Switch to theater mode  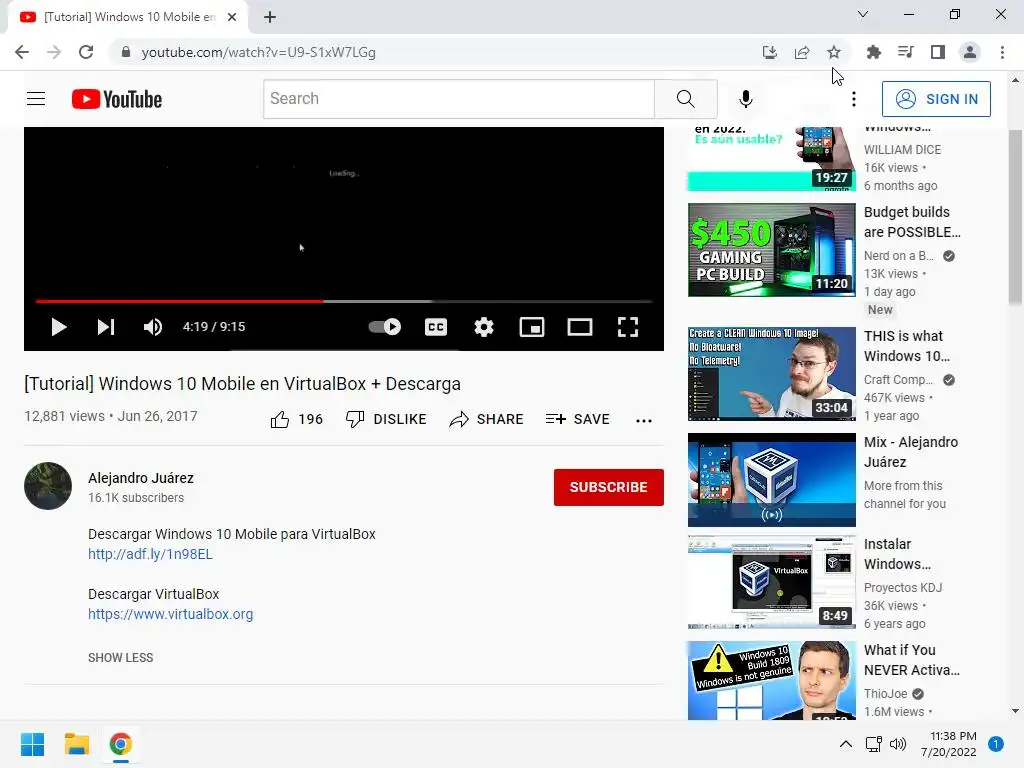[x=579, y=327]
